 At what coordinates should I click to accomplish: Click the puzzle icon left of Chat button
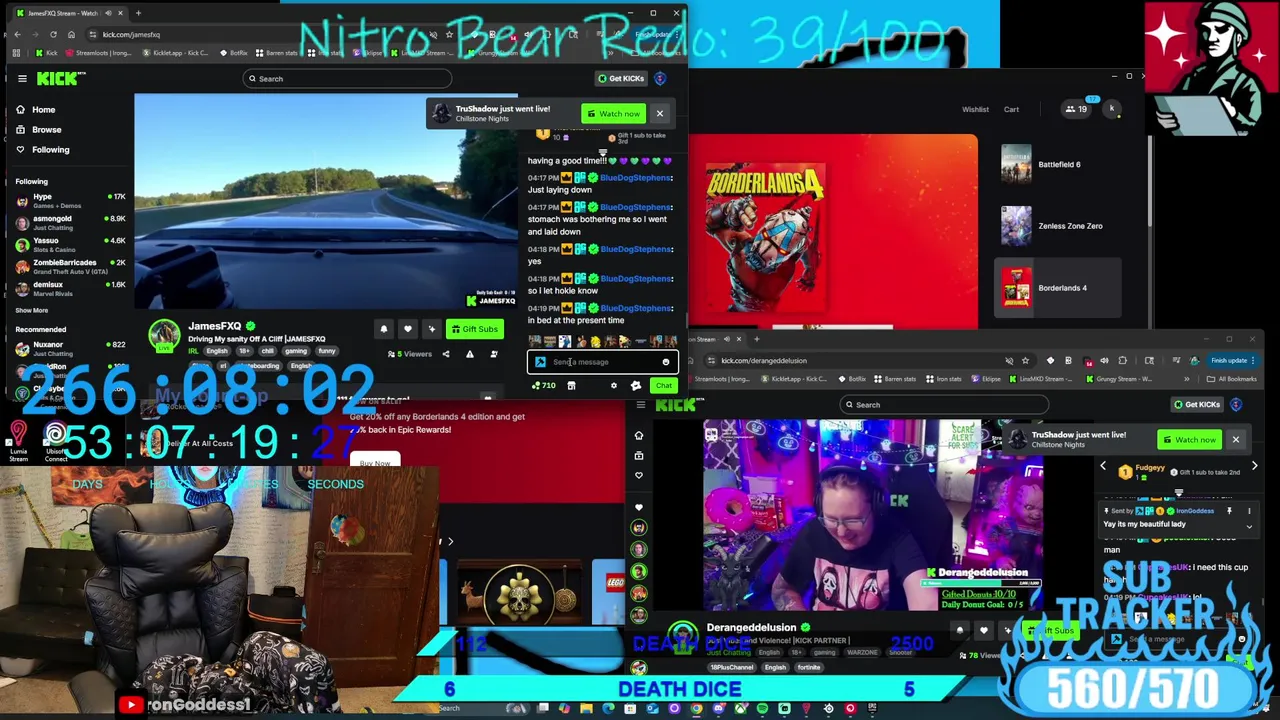click(x=636, y=385)
